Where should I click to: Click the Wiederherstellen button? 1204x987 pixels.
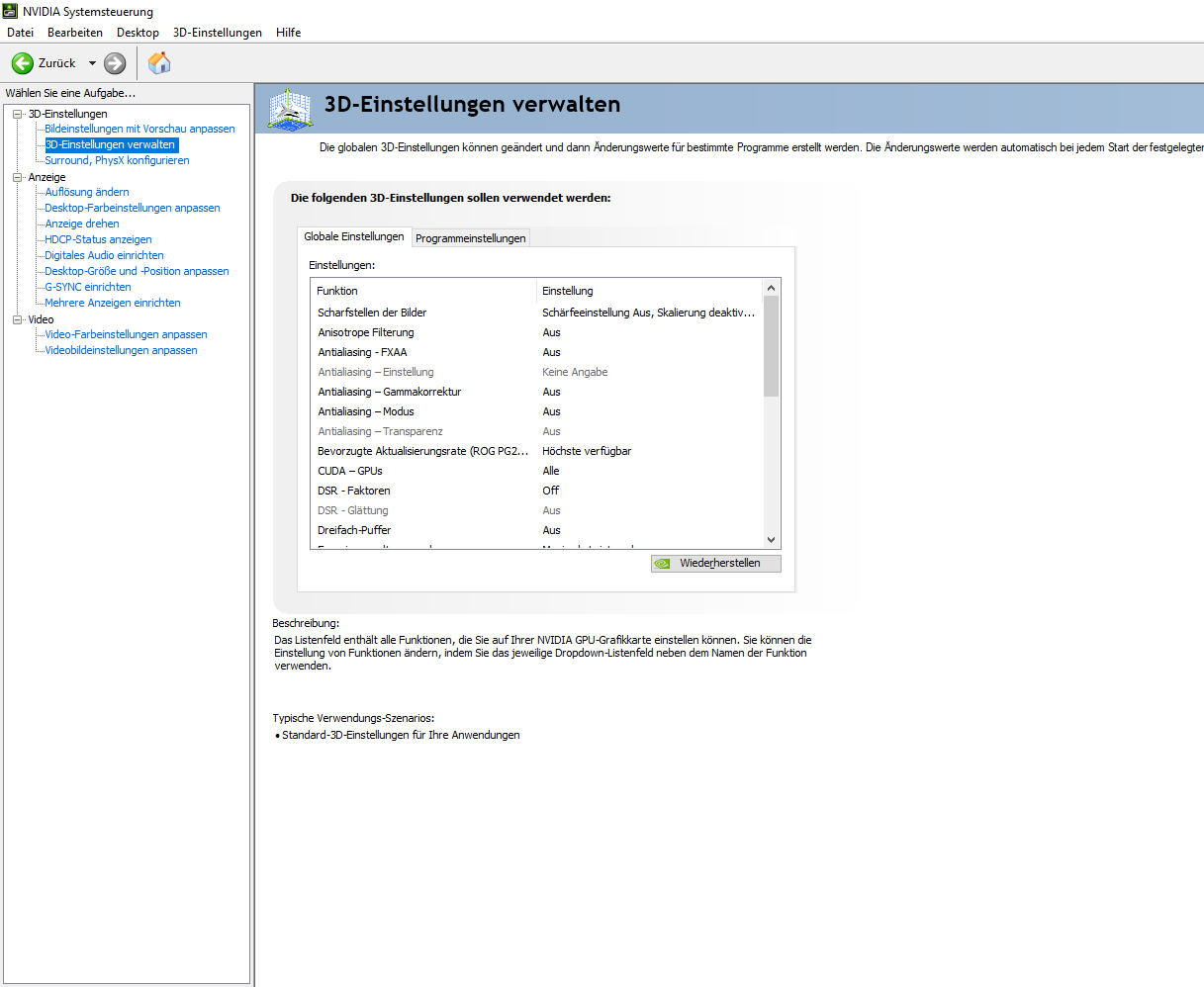[x=716, y=563]
